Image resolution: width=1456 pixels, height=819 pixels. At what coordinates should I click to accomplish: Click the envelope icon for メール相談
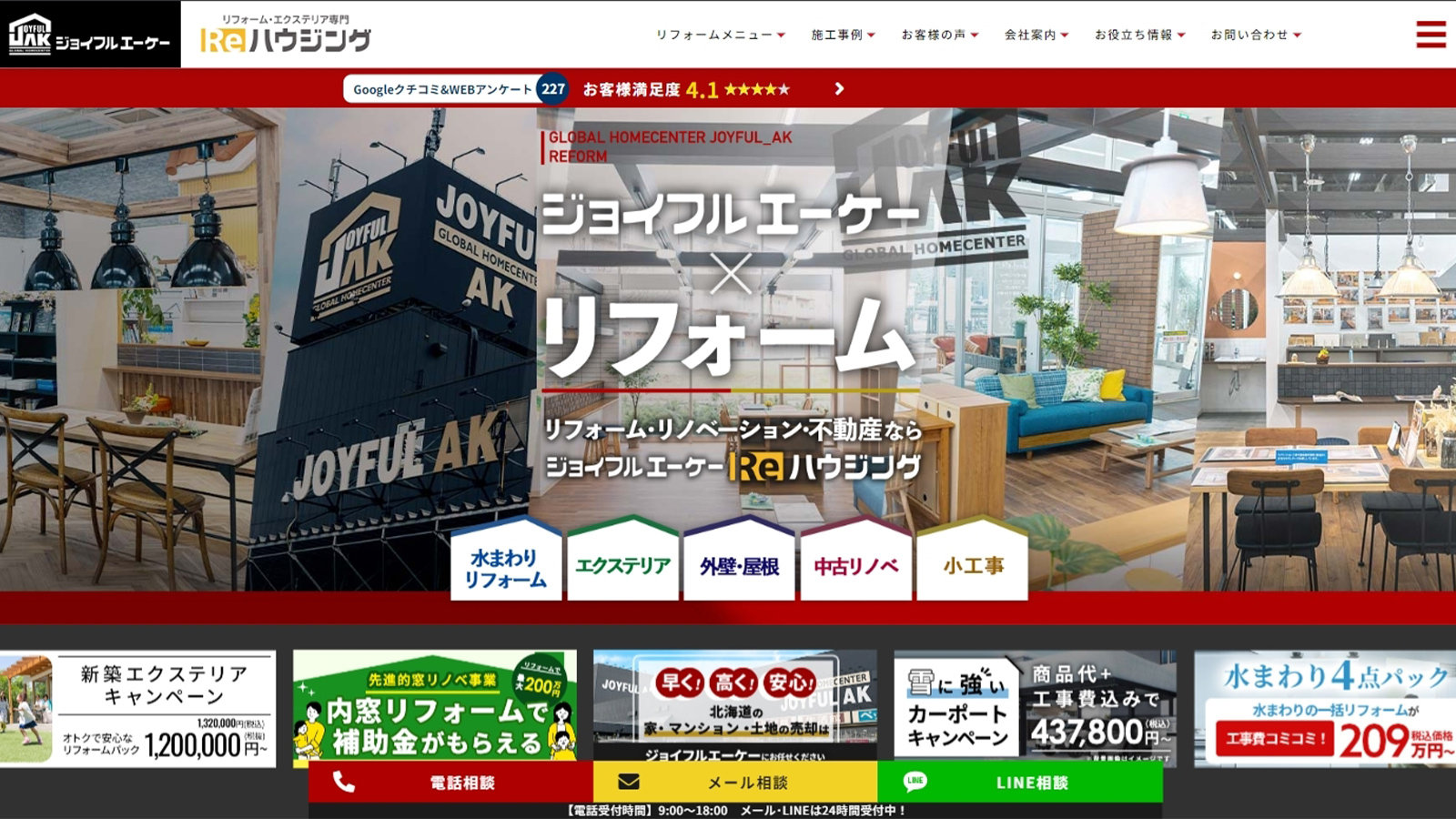coord(629,782)
